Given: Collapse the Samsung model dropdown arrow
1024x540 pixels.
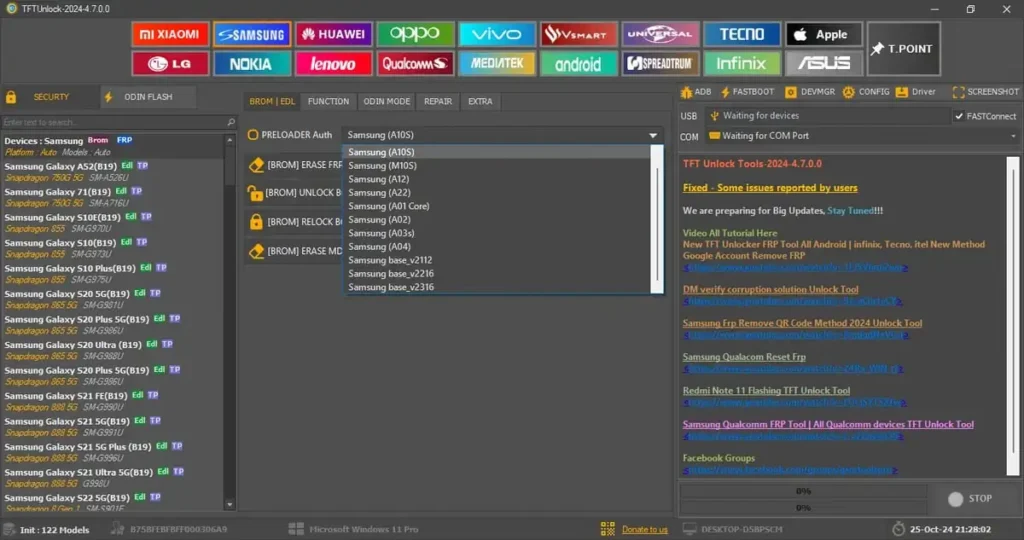Looking at the screenshot, I should coord(652,135).
